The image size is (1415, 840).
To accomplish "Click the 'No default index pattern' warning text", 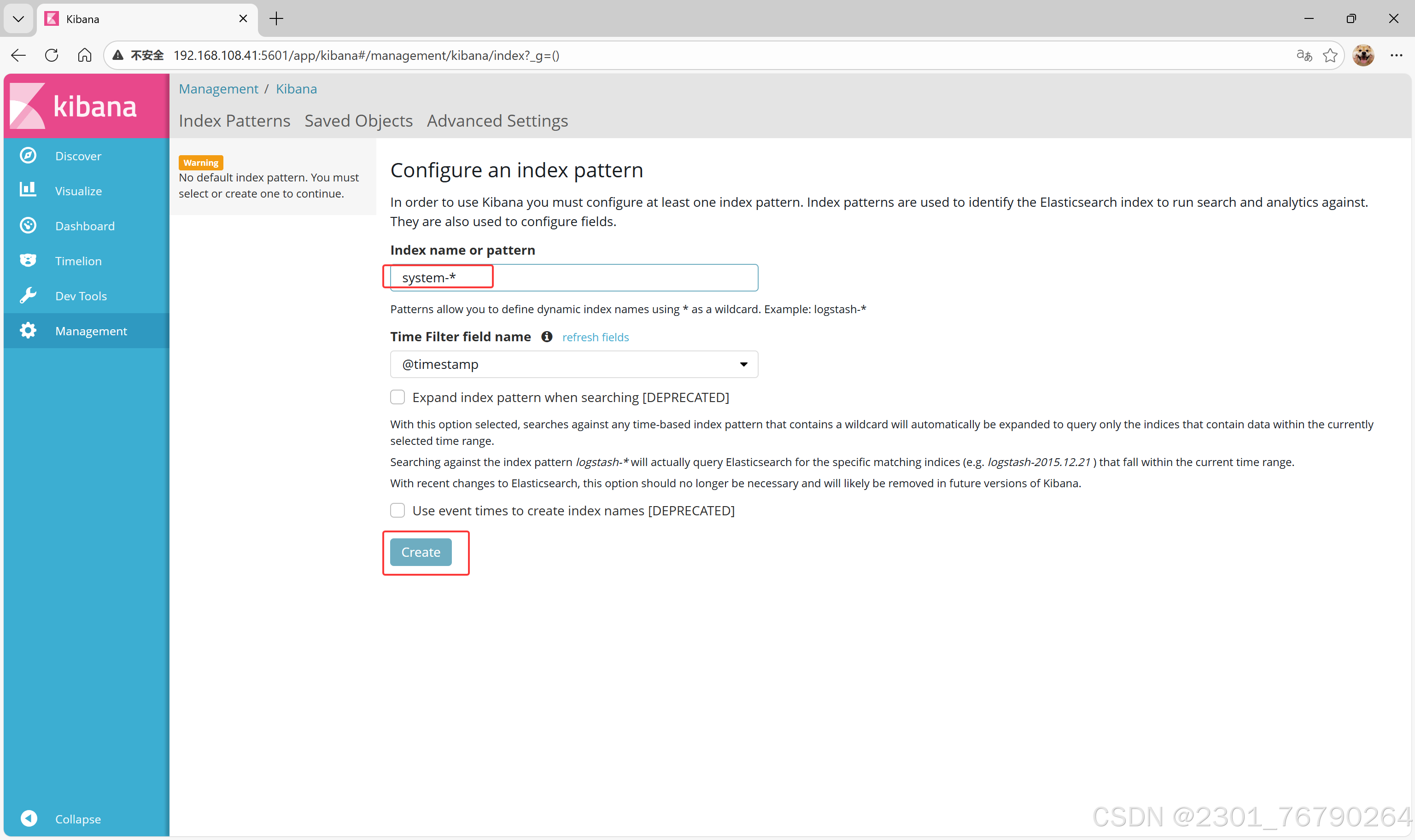I will pyautogui.click(x=269, y=185).
